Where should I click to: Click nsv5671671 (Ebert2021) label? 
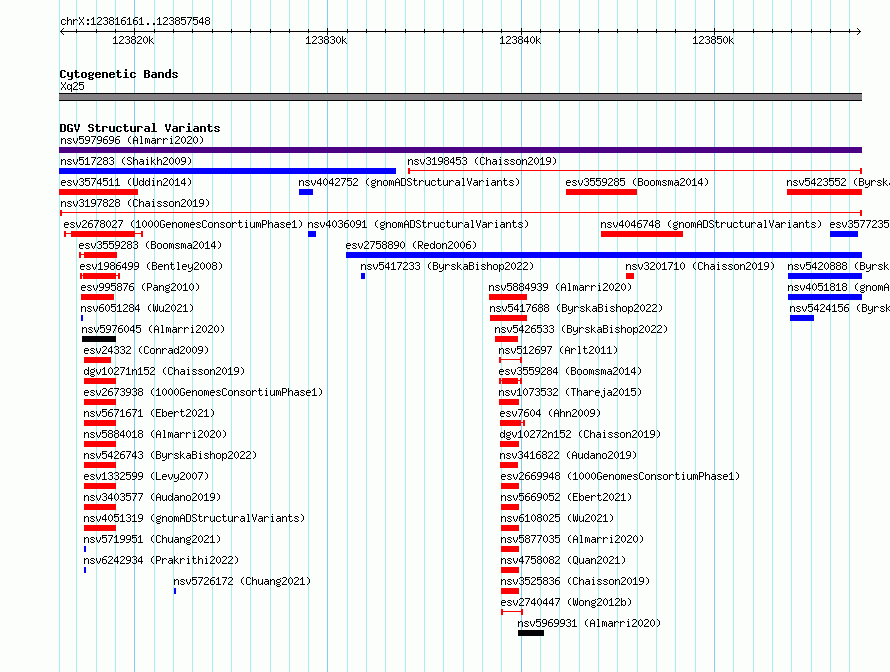pos(149,413)
